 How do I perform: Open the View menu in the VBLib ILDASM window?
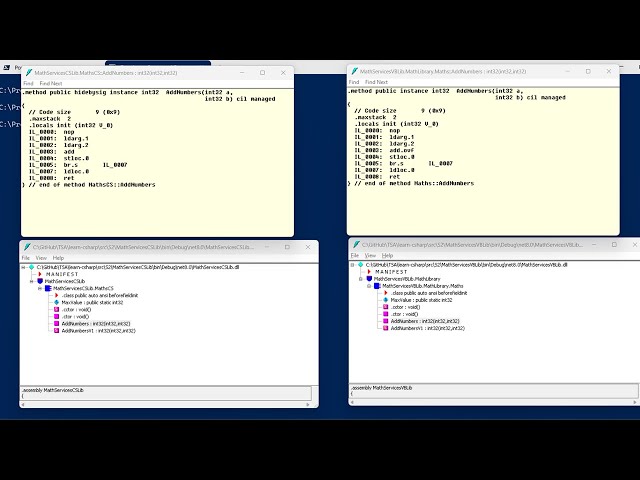pos(370,256)
